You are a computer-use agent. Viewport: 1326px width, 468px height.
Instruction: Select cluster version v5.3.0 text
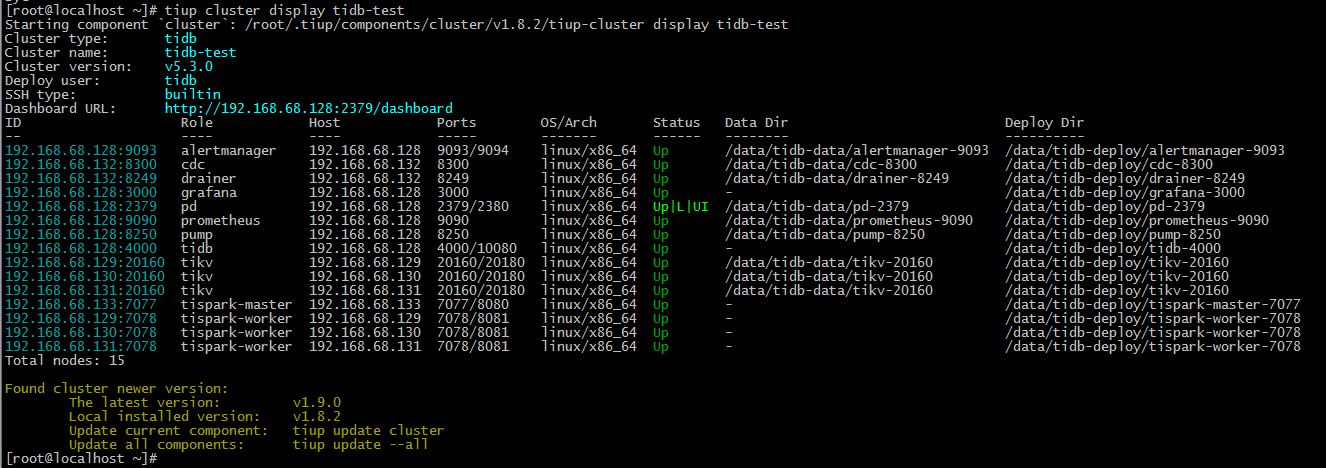(189, 66)
